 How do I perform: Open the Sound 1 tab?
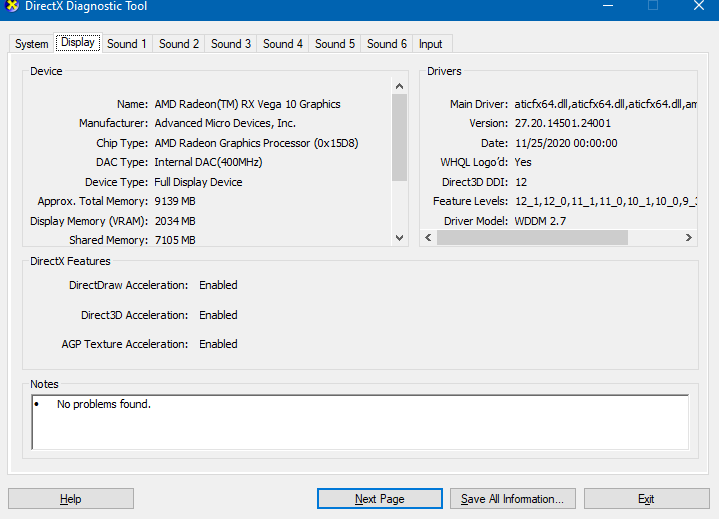(x=127, y=44)
